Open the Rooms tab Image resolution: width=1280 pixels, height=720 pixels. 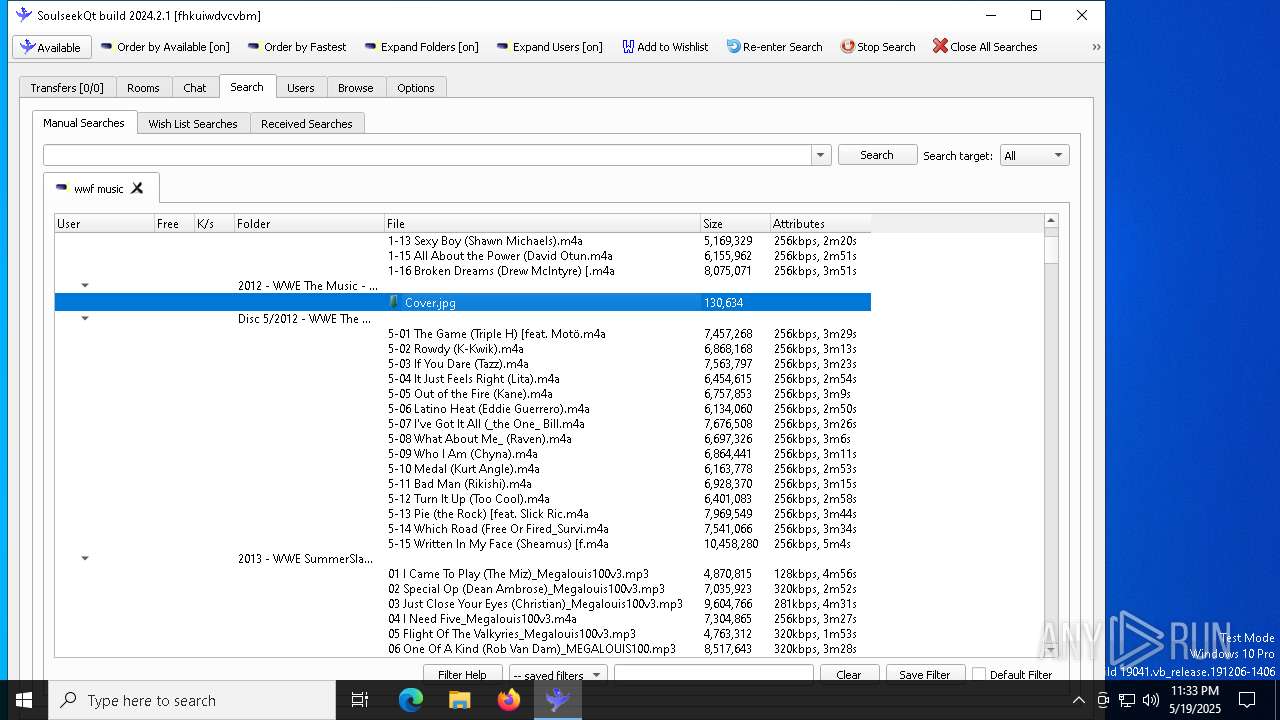coord(143,88)
